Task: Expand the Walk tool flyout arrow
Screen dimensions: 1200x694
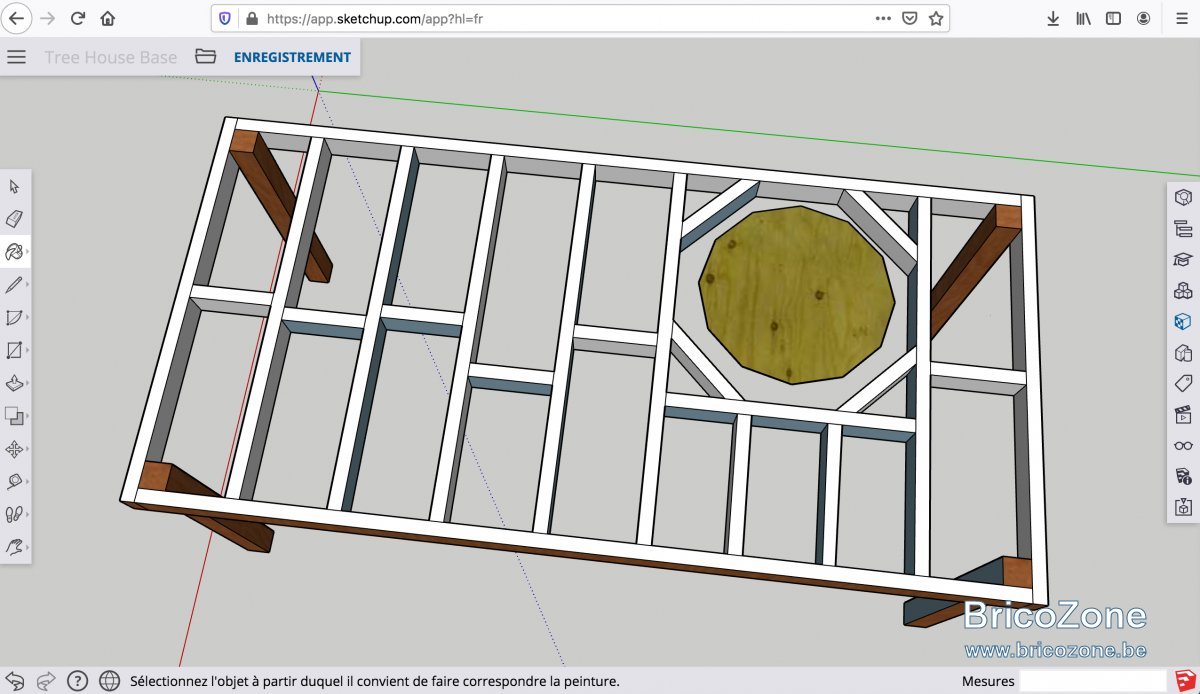Action: click(28, 514)
